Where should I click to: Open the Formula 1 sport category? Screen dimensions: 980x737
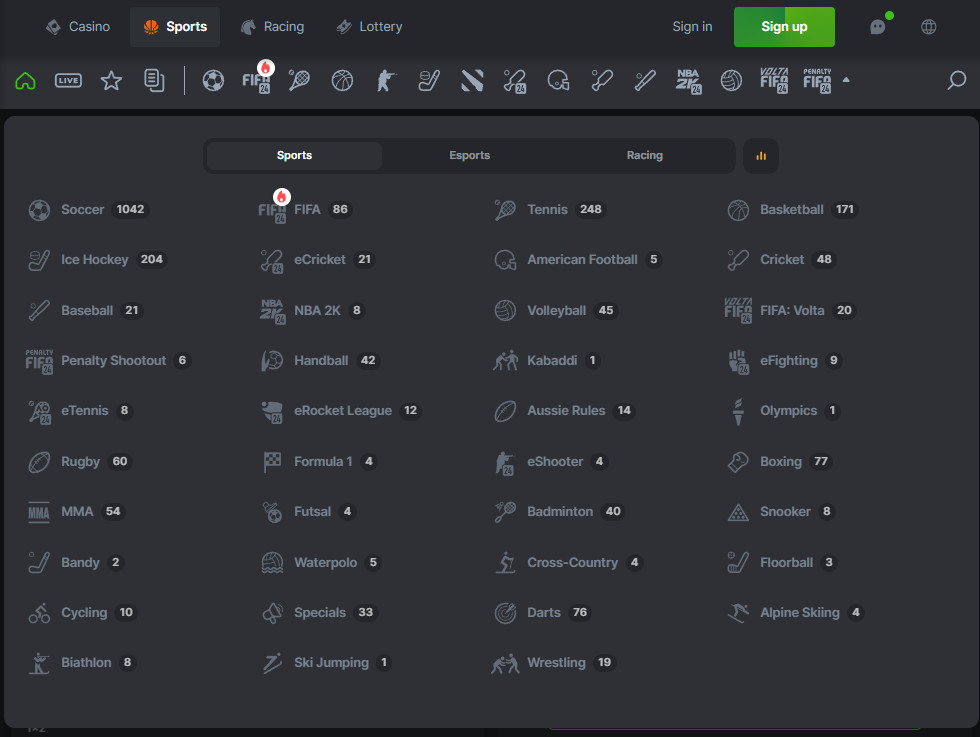click(x=322, y=461)
